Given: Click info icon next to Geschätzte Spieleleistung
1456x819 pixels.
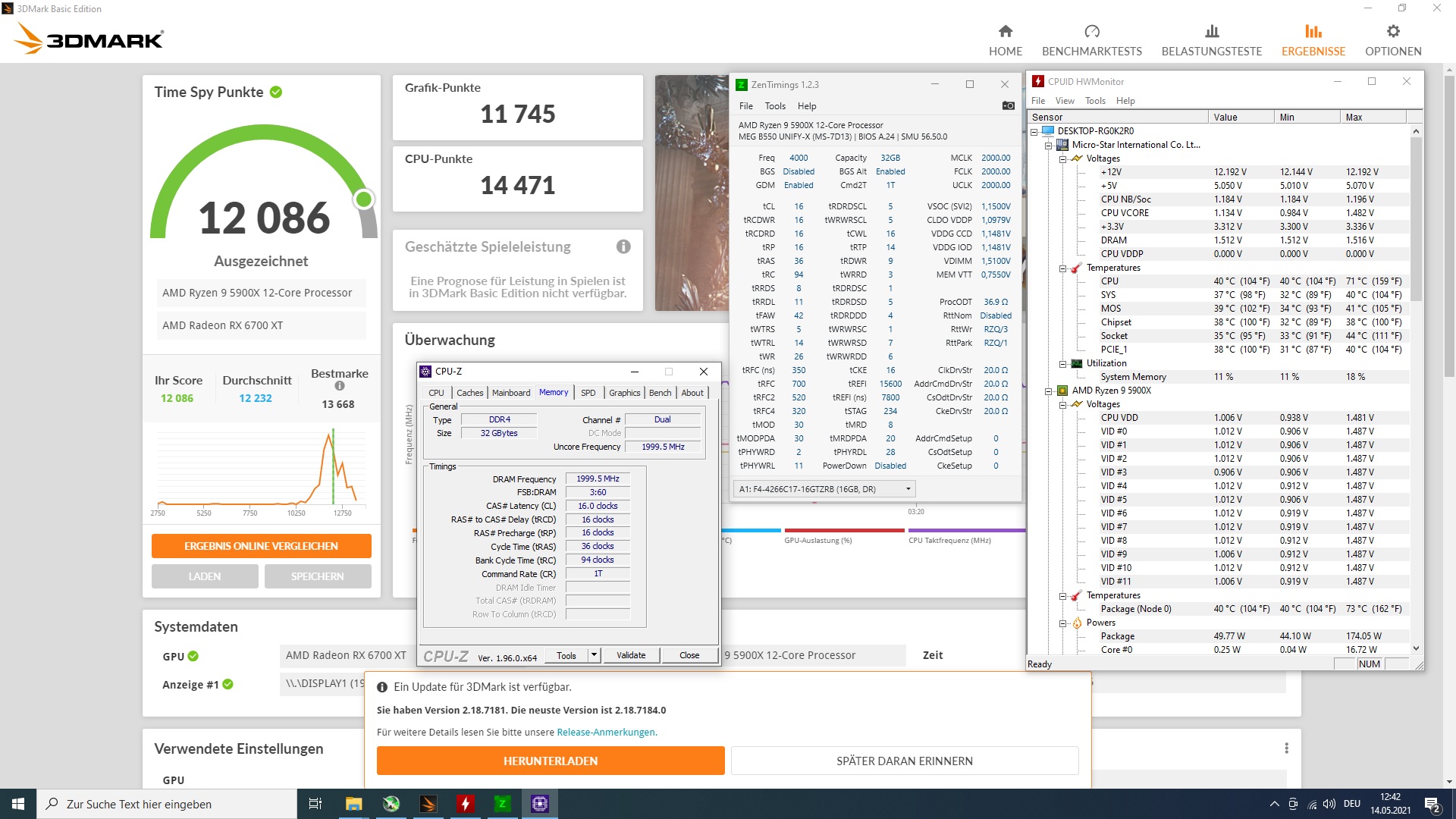Looking at the screenshot, I should click(x=623, y=246).
